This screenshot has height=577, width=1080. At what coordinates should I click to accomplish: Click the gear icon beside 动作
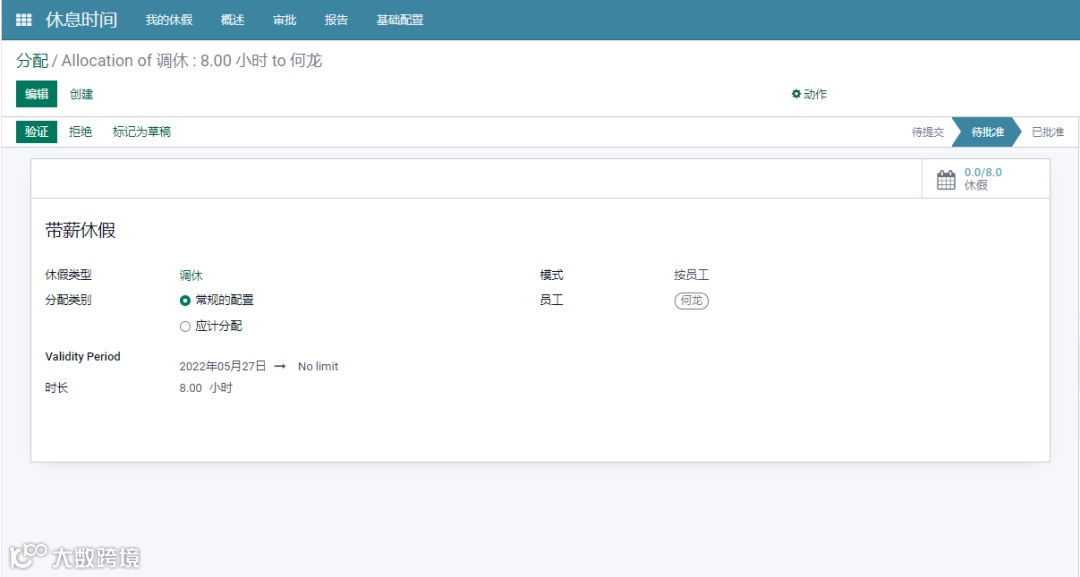point(796,94)
